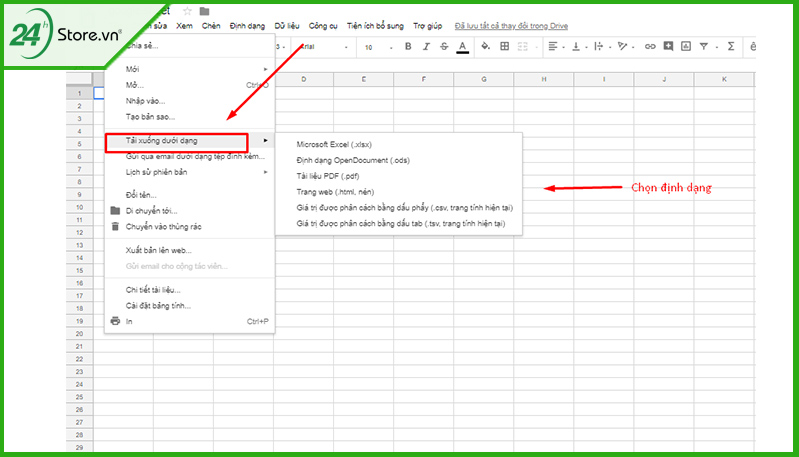This screenshot has height=457, width=799.
Task: Select column header H
Action: click(544, 79)
